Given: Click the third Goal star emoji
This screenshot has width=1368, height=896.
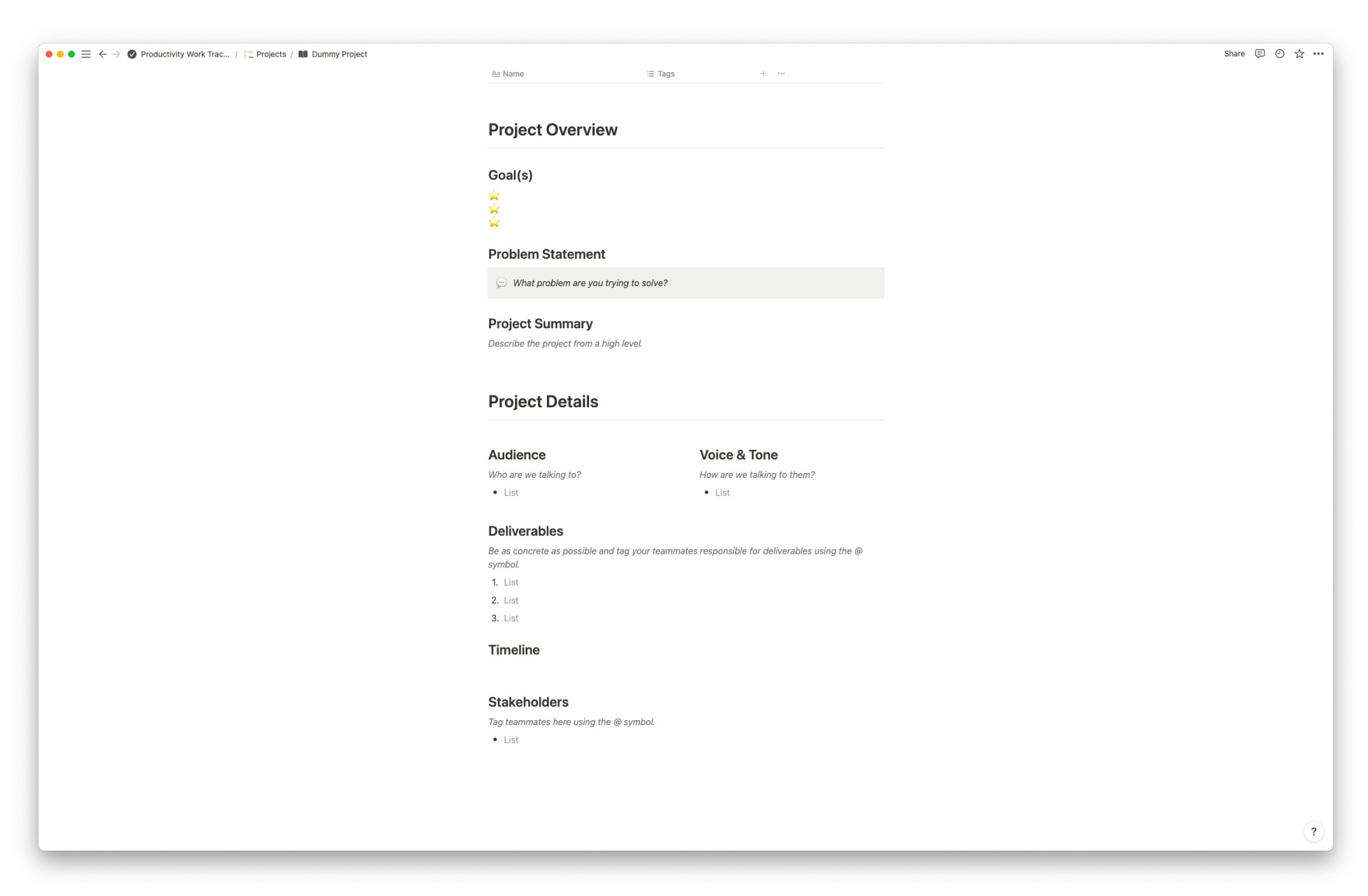Looking at the screenshot, I should [494, 222].
